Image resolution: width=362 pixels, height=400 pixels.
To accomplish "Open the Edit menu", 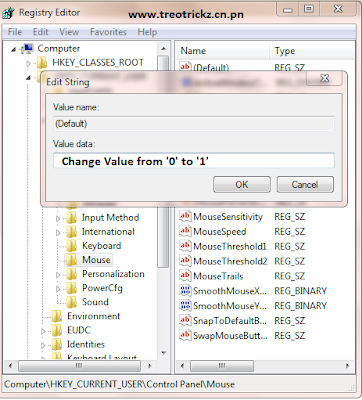I will pyautogui.click(x=40, y=32).
